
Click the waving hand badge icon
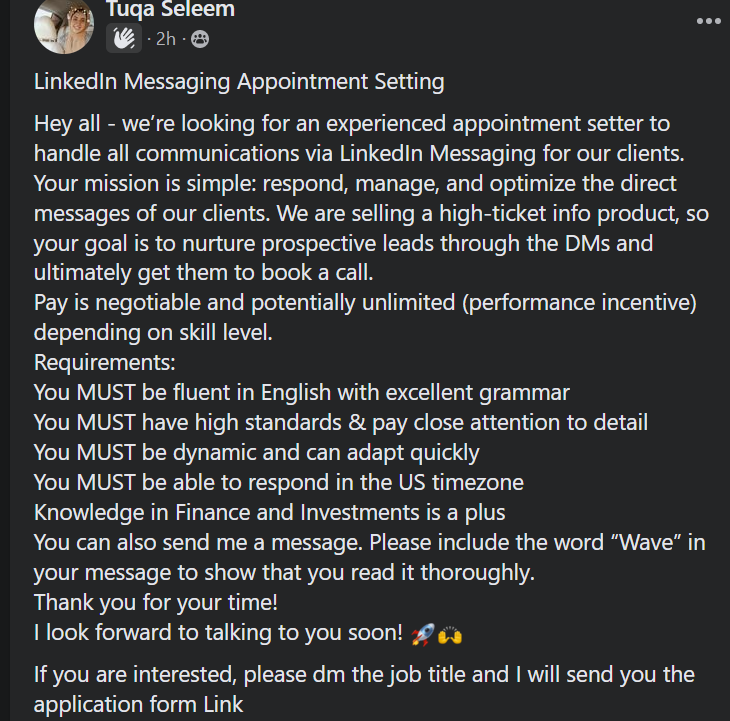[124, 38]
